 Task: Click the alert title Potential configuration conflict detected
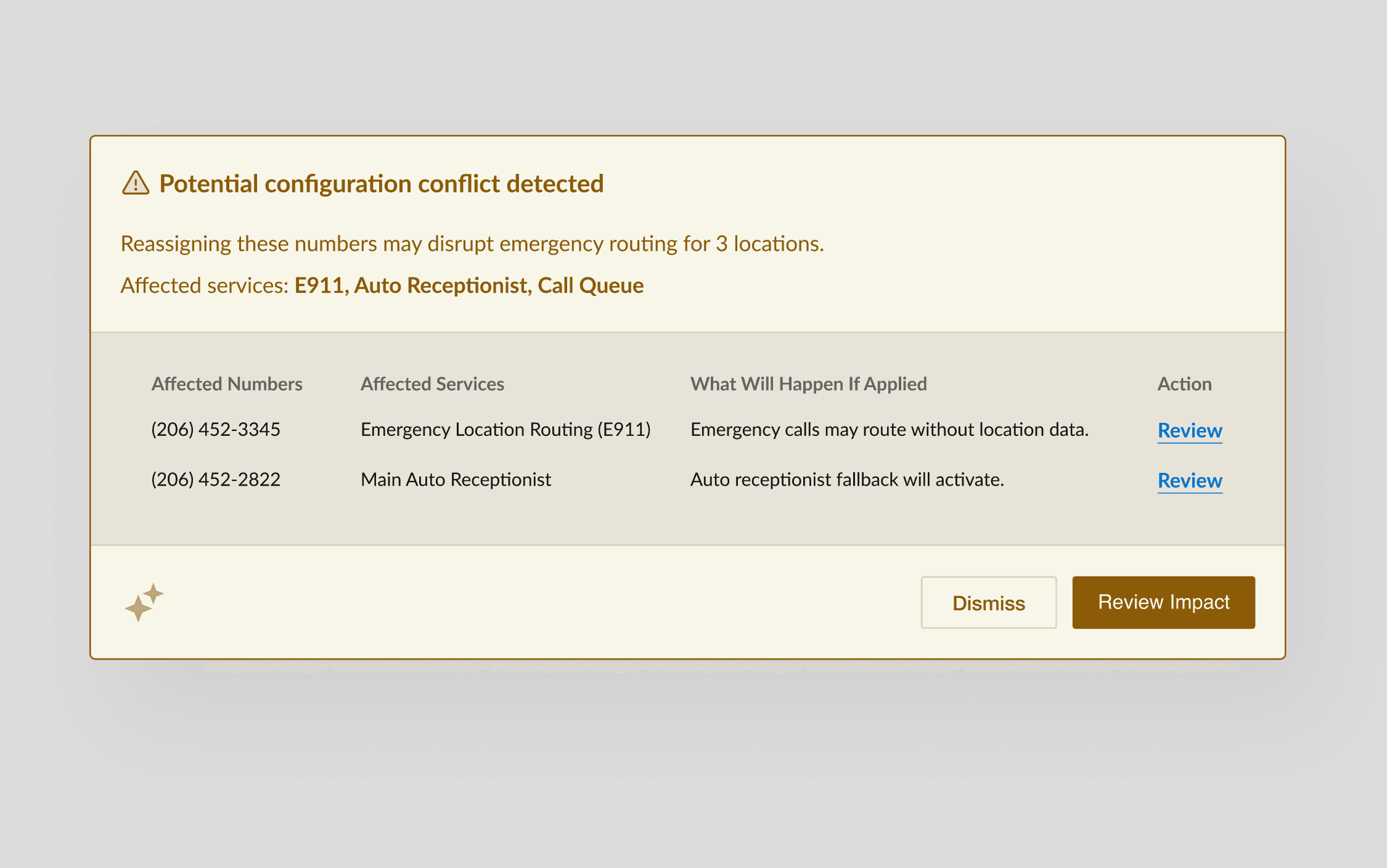coord(382,184)
